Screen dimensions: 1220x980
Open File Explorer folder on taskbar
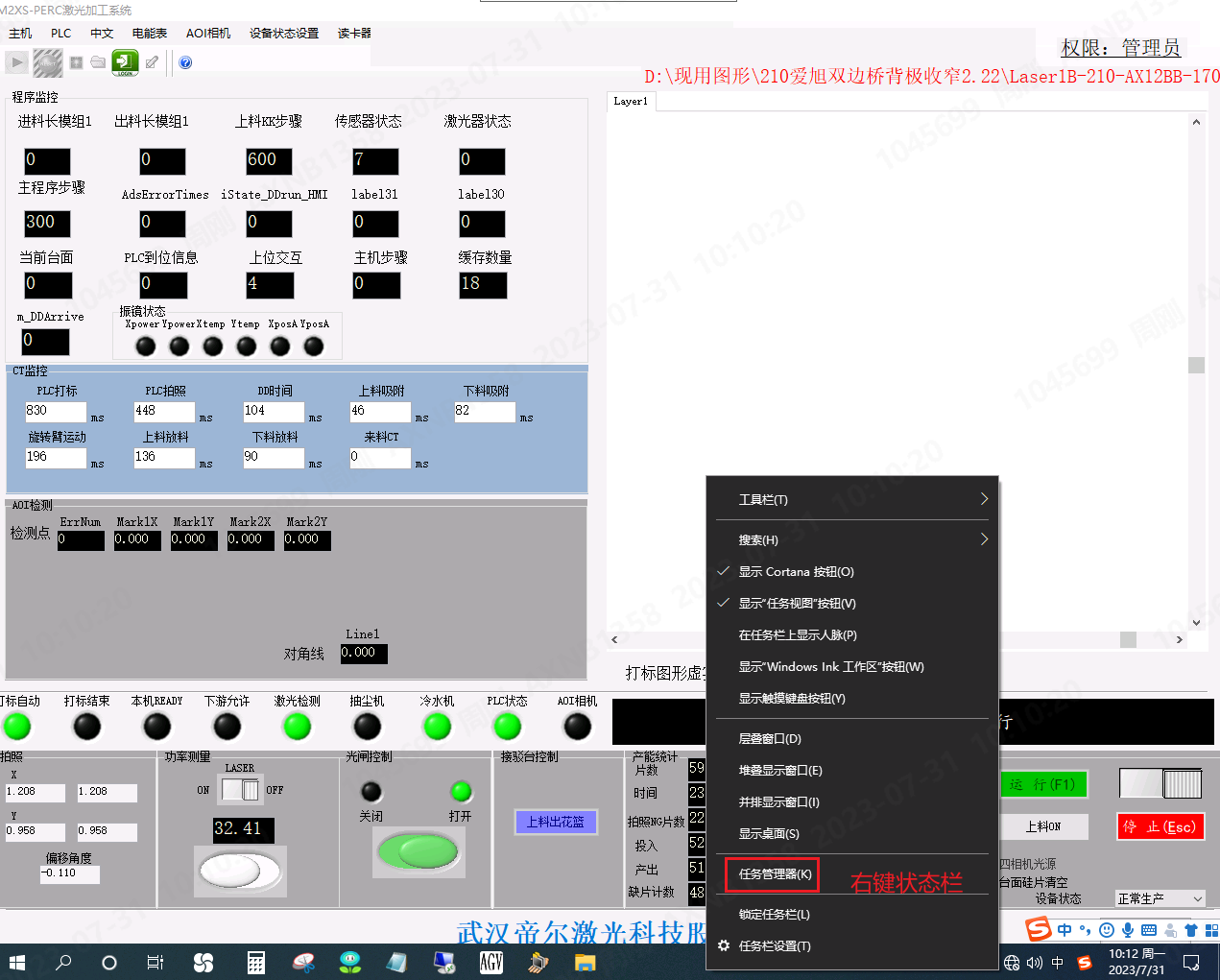(x=585, y=962)
